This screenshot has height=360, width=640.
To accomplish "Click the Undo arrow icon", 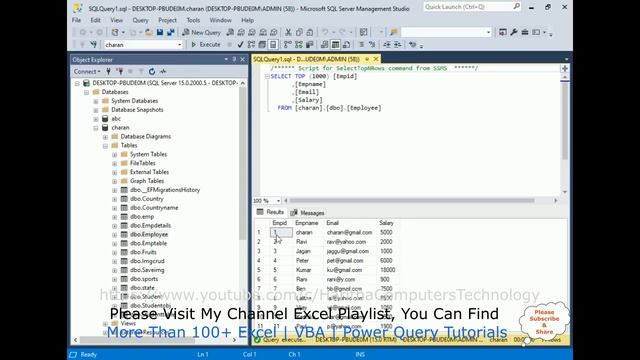I will [x=325, y=32].
